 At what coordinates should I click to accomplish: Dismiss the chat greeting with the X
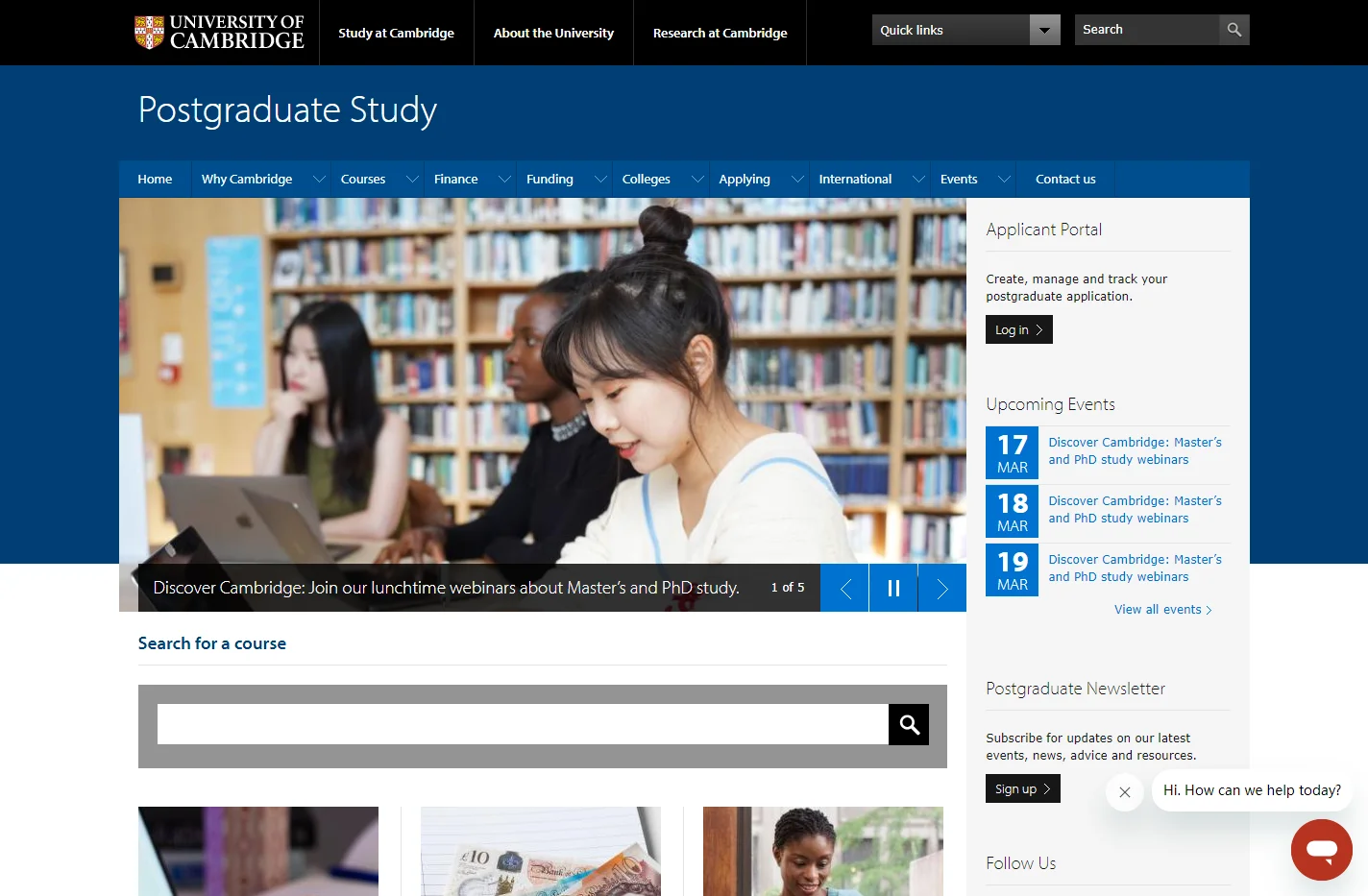pyautogui.click(x=1125, y=792)
